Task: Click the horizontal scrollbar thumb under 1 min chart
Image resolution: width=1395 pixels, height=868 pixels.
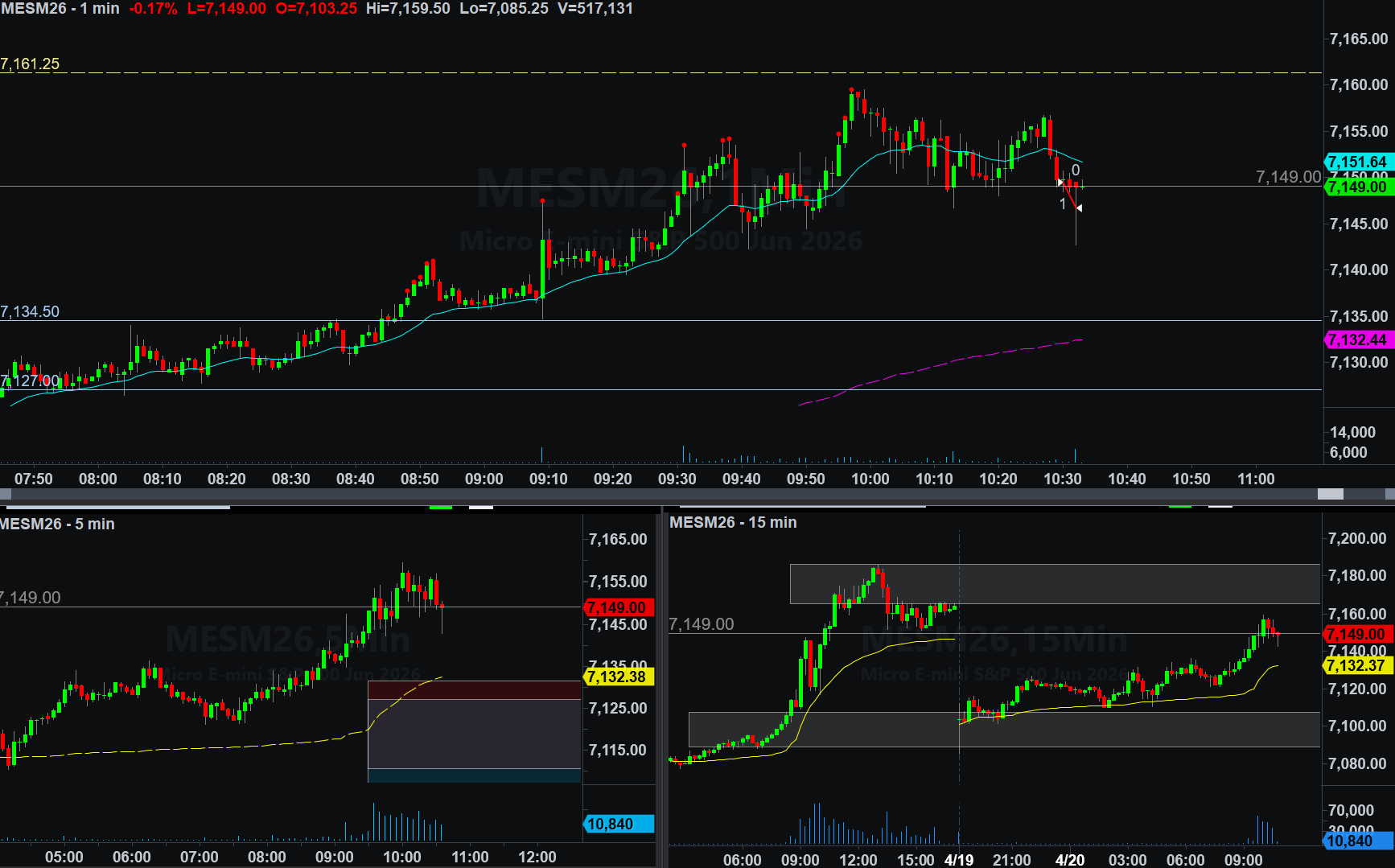Action: (1330, 494)
